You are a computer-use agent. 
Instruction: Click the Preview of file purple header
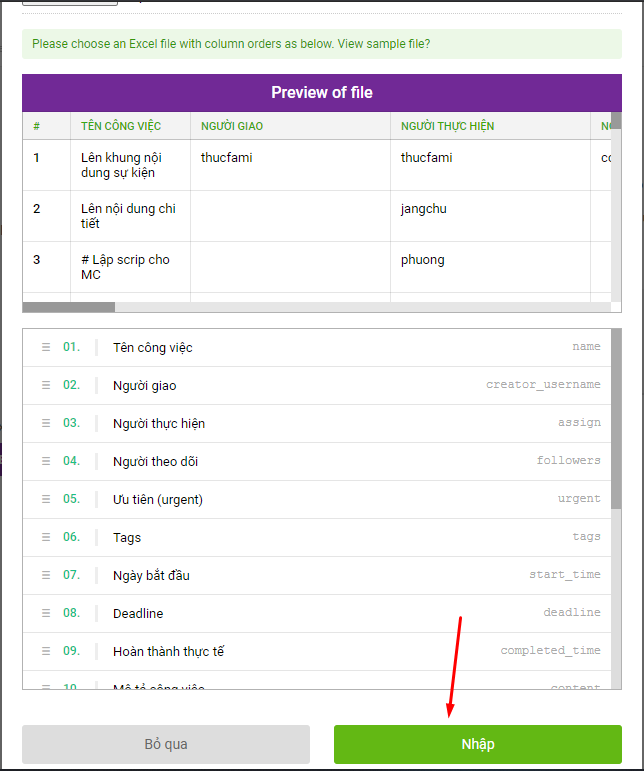tap(322, 92)
